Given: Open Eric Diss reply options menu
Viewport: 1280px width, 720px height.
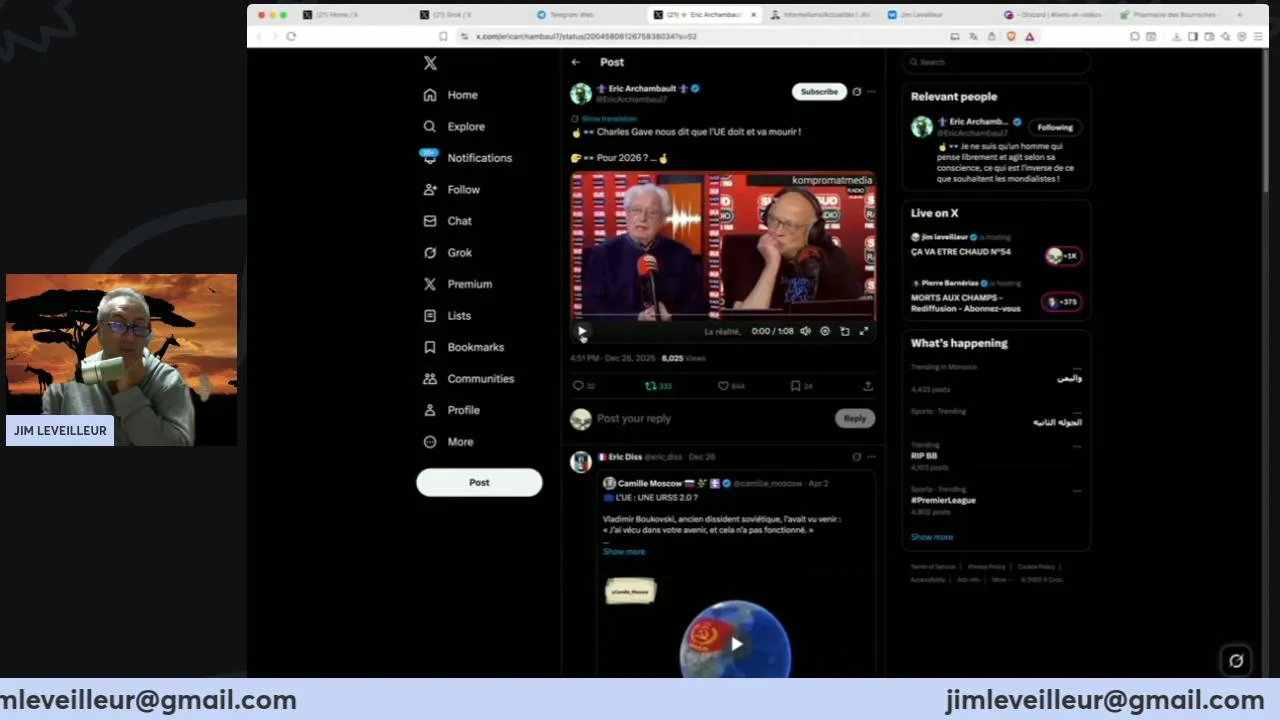Looking at the screenshot, I should (x=872, y=457).
